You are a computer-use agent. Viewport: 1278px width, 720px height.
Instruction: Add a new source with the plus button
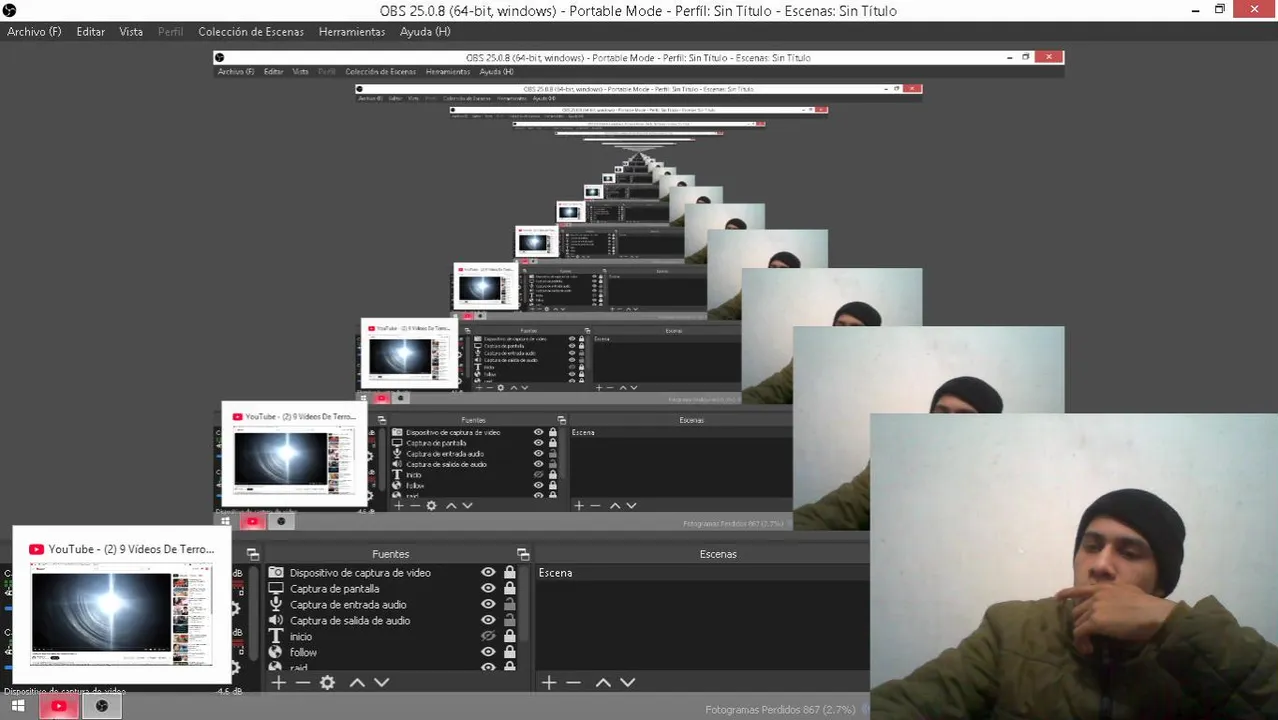(x=278, y=683)
